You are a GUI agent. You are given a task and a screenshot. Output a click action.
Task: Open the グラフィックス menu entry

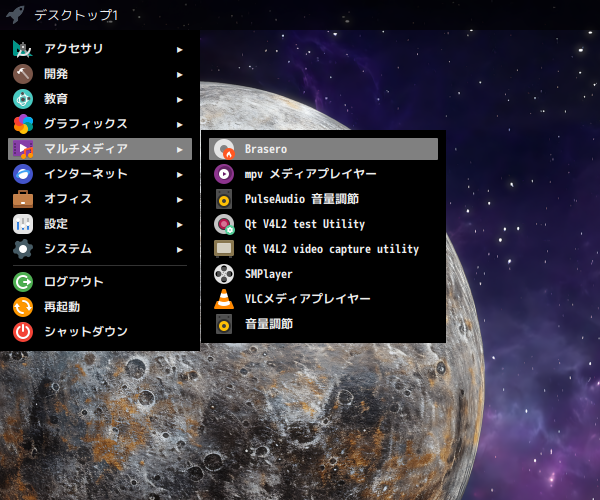pyautogui.click(x=100, y=124)
